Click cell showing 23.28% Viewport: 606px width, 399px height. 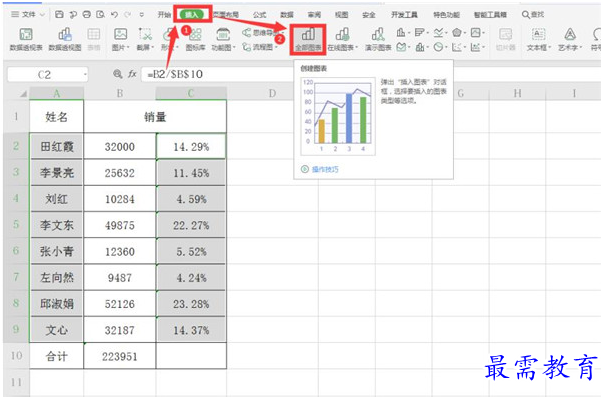coord(191,304)
